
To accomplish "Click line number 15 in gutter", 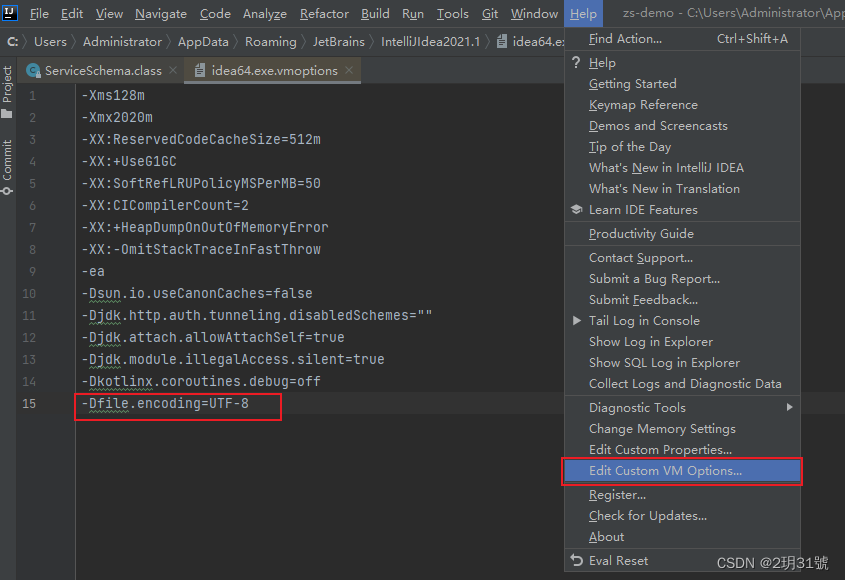I will 29,403.
